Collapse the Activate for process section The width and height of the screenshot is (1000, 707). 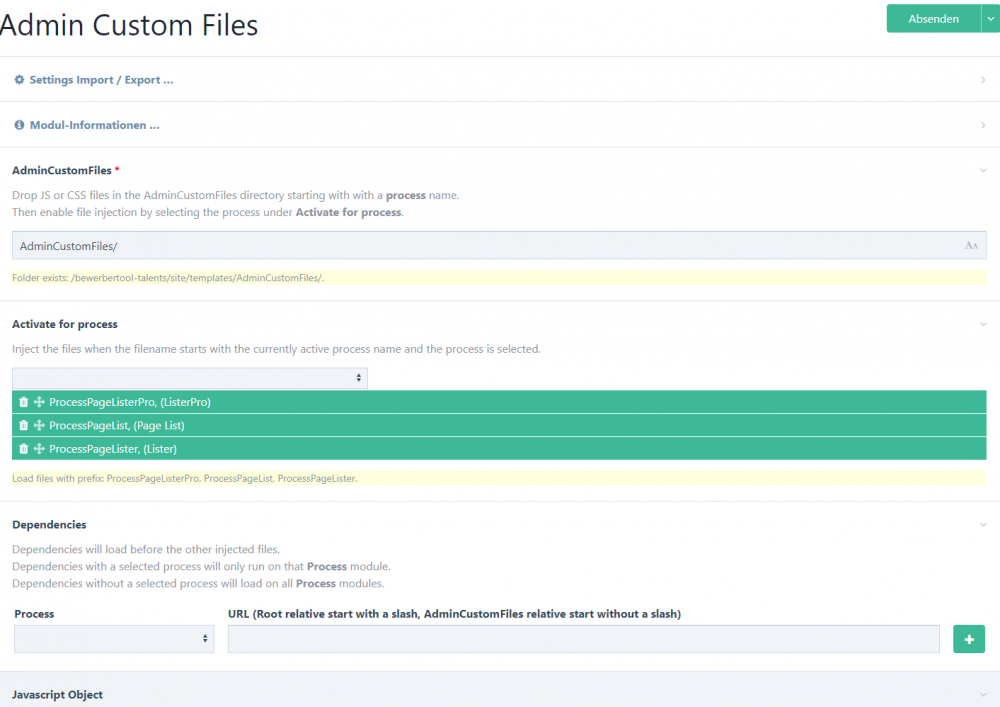click(983, 325)
